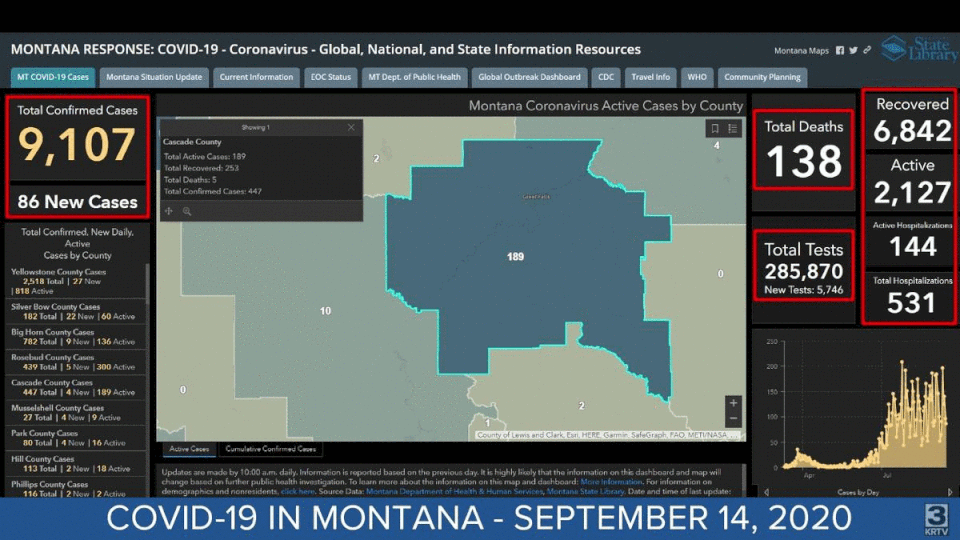Click the Cases by Day chart label

pos(858,492)
